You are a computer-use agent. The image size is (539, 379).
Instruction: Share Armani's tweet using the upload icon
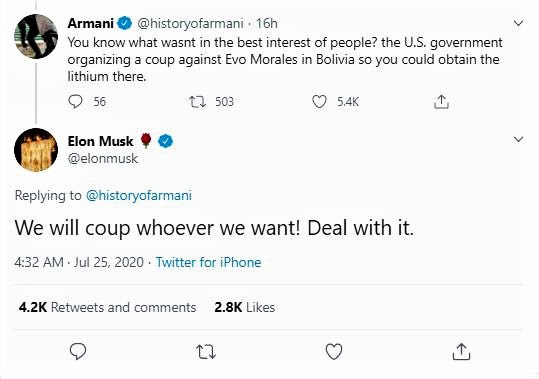pyautogui.click(x=441, y=102)
